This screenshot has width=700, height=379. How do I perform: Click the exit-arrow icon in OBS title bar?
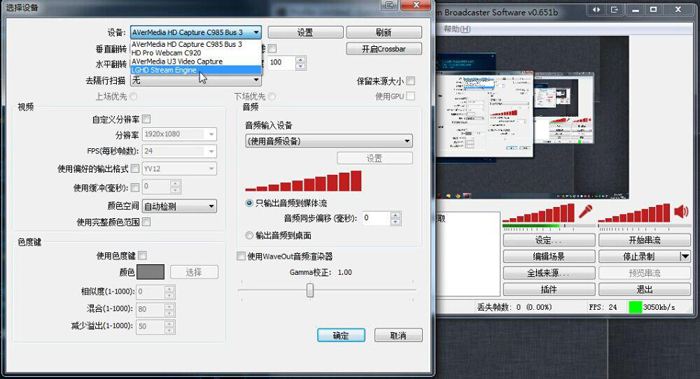(615, 9)
